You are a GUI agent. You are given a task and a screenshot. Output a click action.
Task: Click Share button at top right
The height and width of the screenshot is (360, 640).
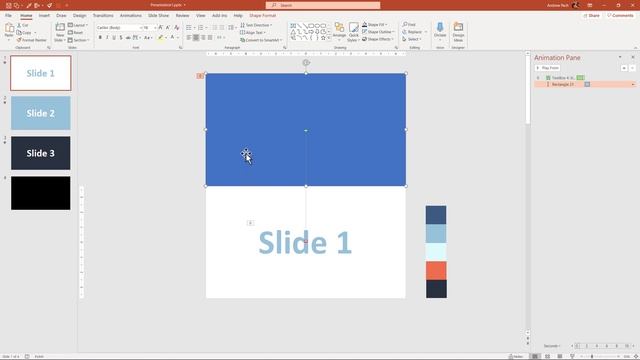(x=591, y=16)
